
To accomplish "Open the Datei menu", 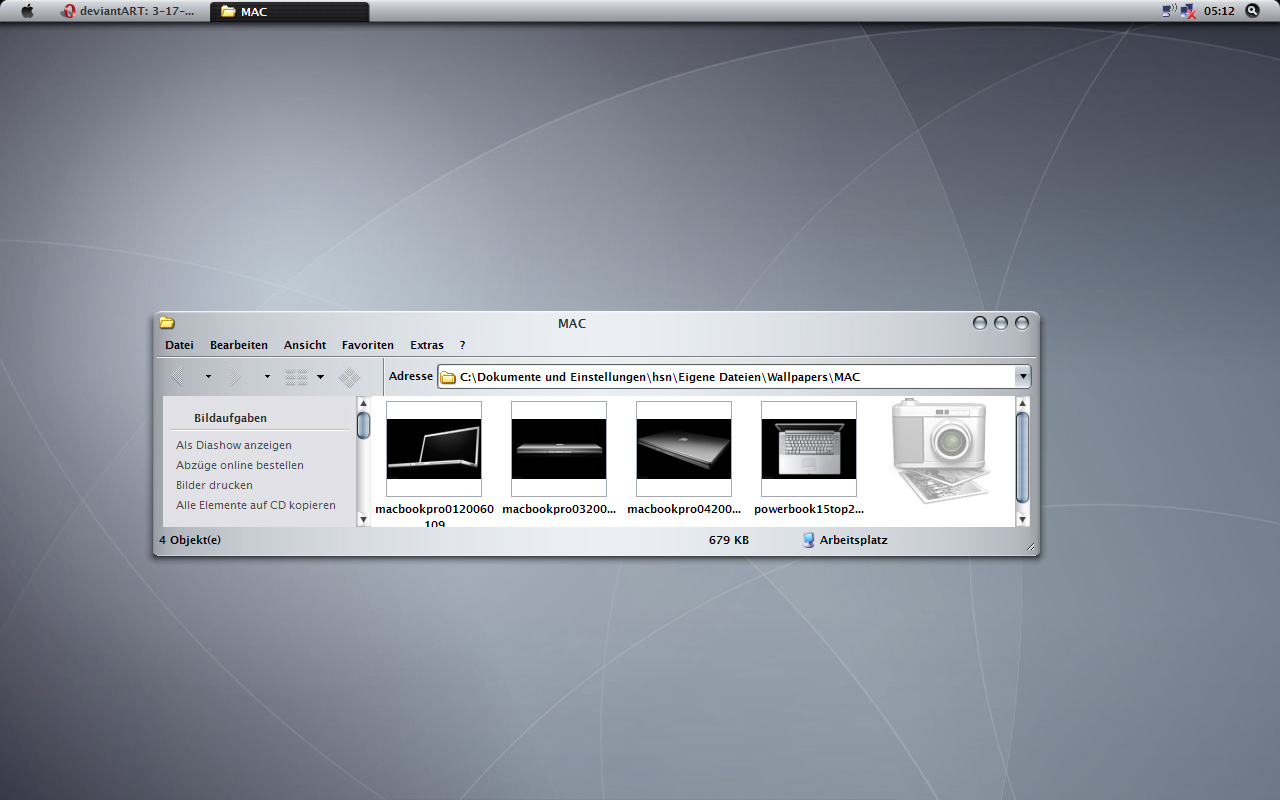I will [179, 345].
